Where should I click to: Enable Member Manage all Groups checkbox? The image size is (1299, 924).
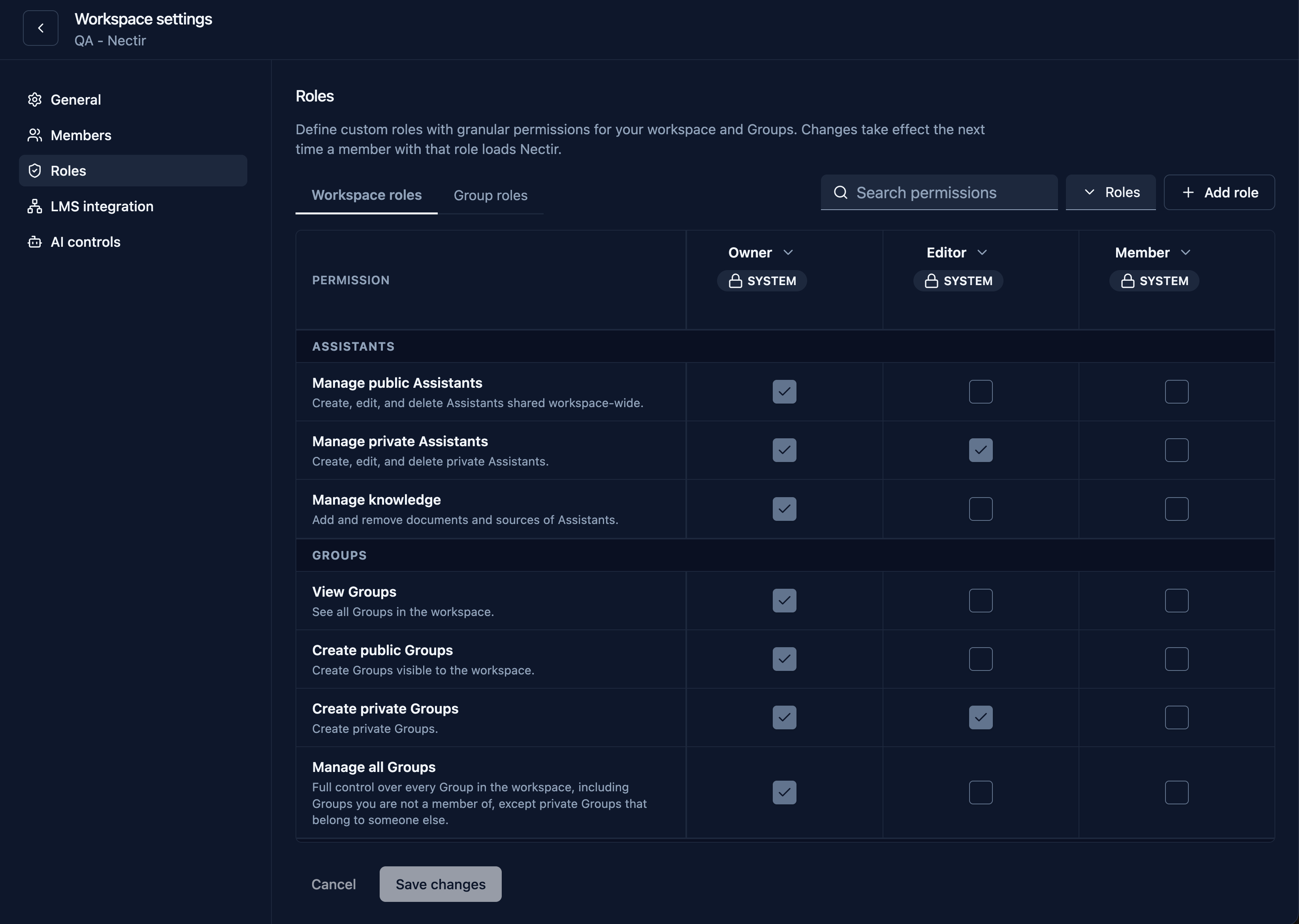click(x=1177, y=793)
